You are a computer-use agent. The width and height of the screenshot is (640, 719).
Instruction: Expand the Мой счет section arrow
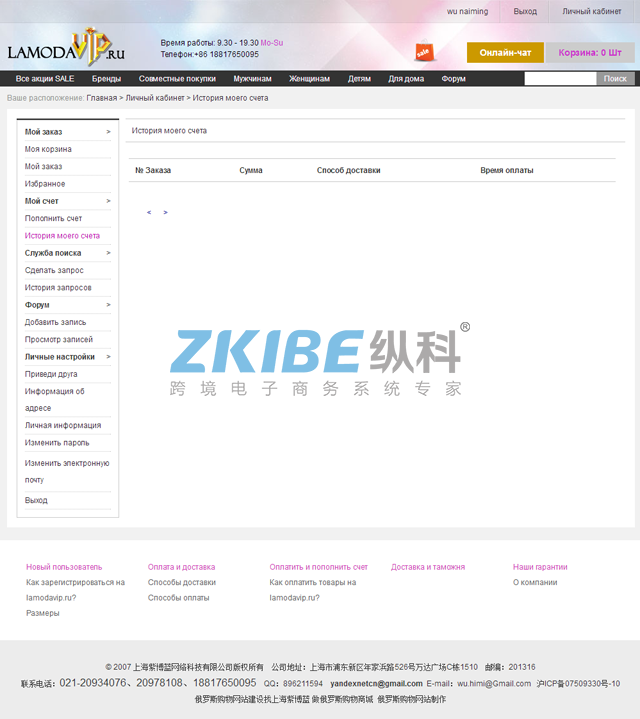(x=109, y=201)
